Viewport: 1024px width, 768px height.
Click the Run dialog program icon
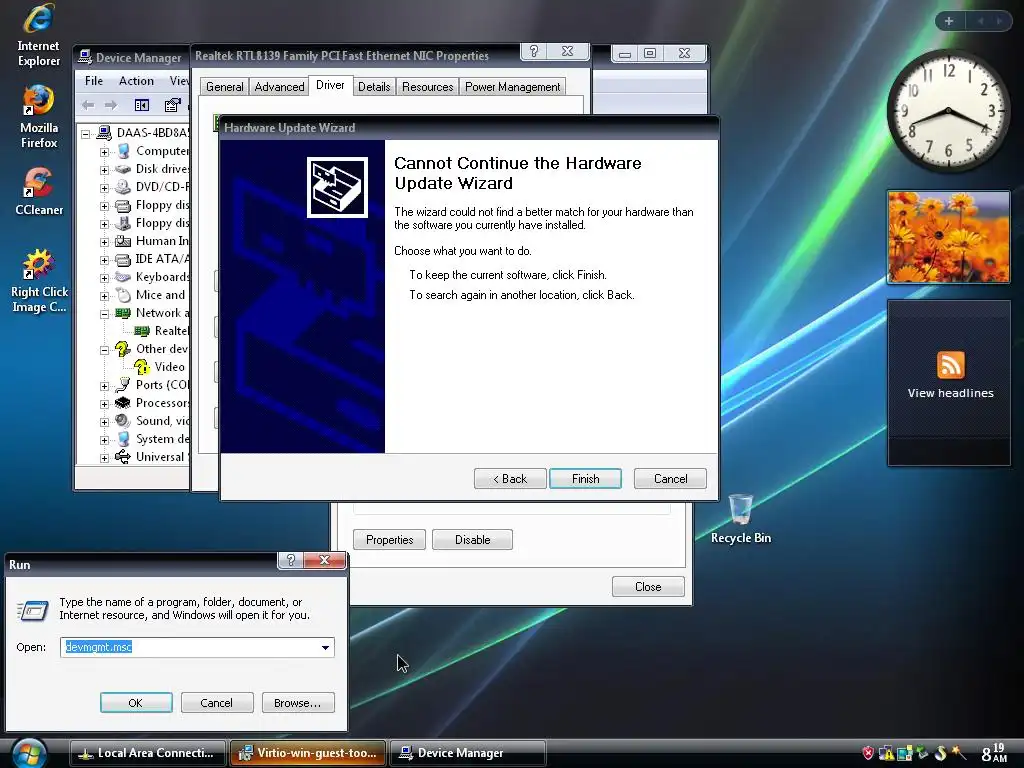click(x=33, y=610)
